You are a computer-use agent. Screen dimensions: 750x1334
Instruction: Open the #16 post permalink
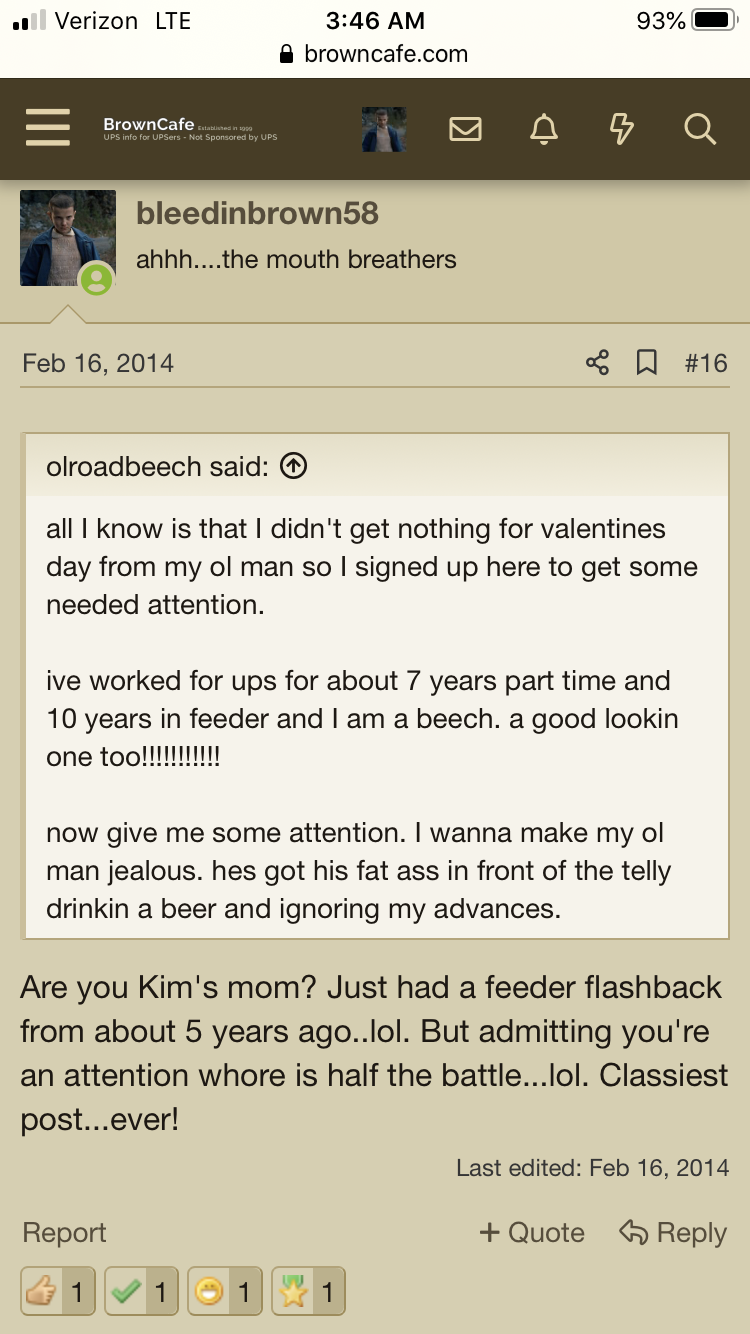706,362
